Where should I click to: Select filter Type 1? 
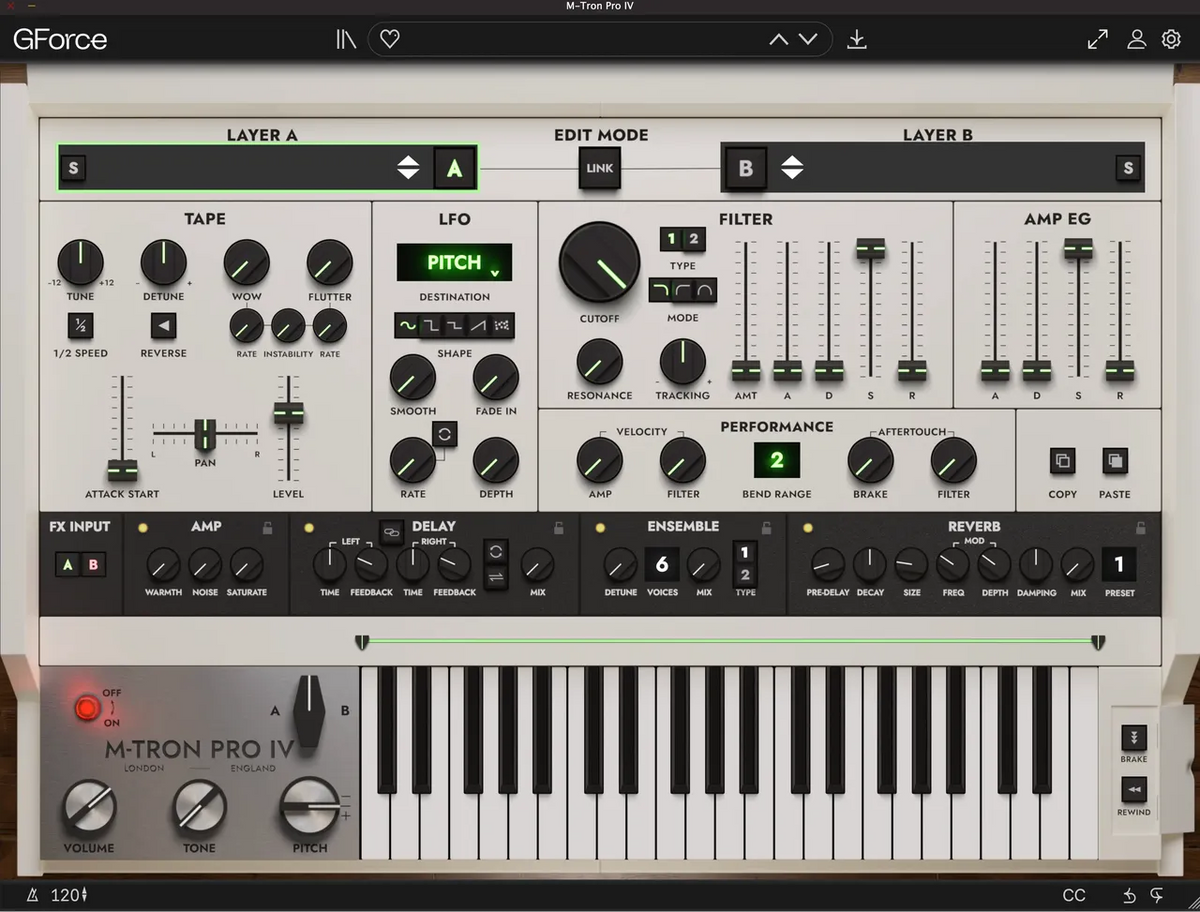click(x=671, y=239)
